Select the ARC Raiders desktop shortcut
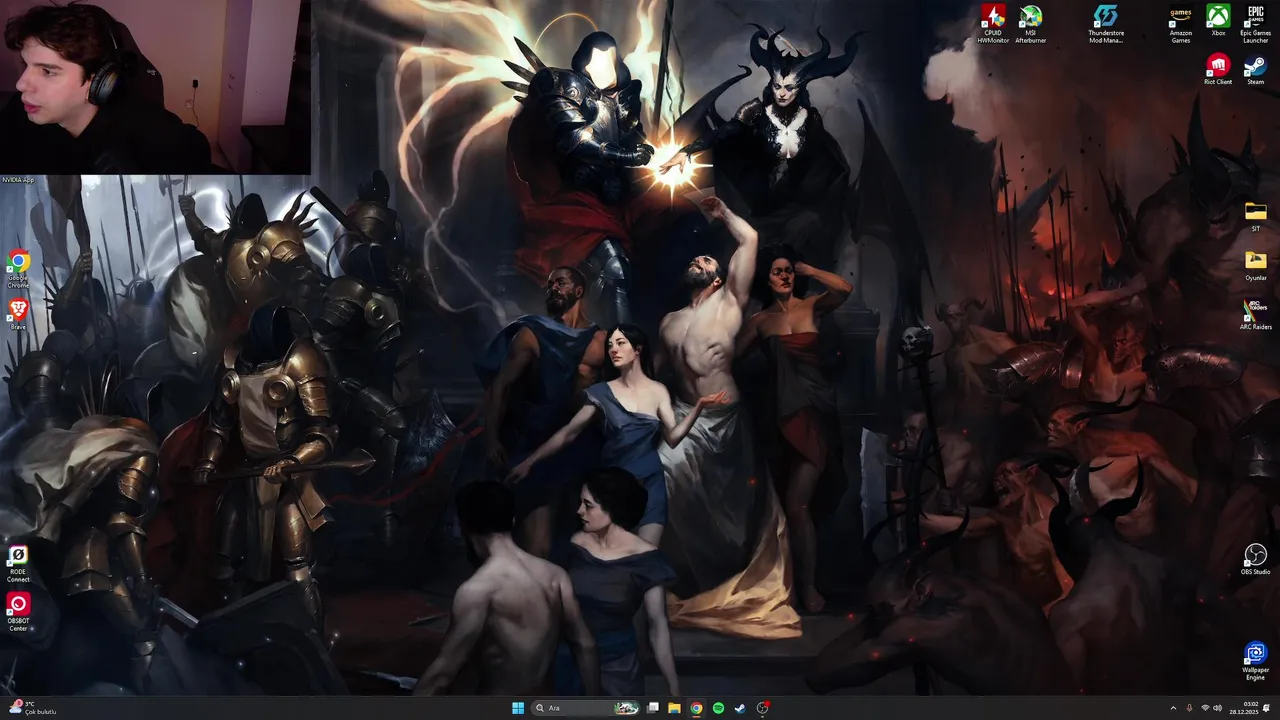Screen dimensions: 1280x720 point(1255,314)
